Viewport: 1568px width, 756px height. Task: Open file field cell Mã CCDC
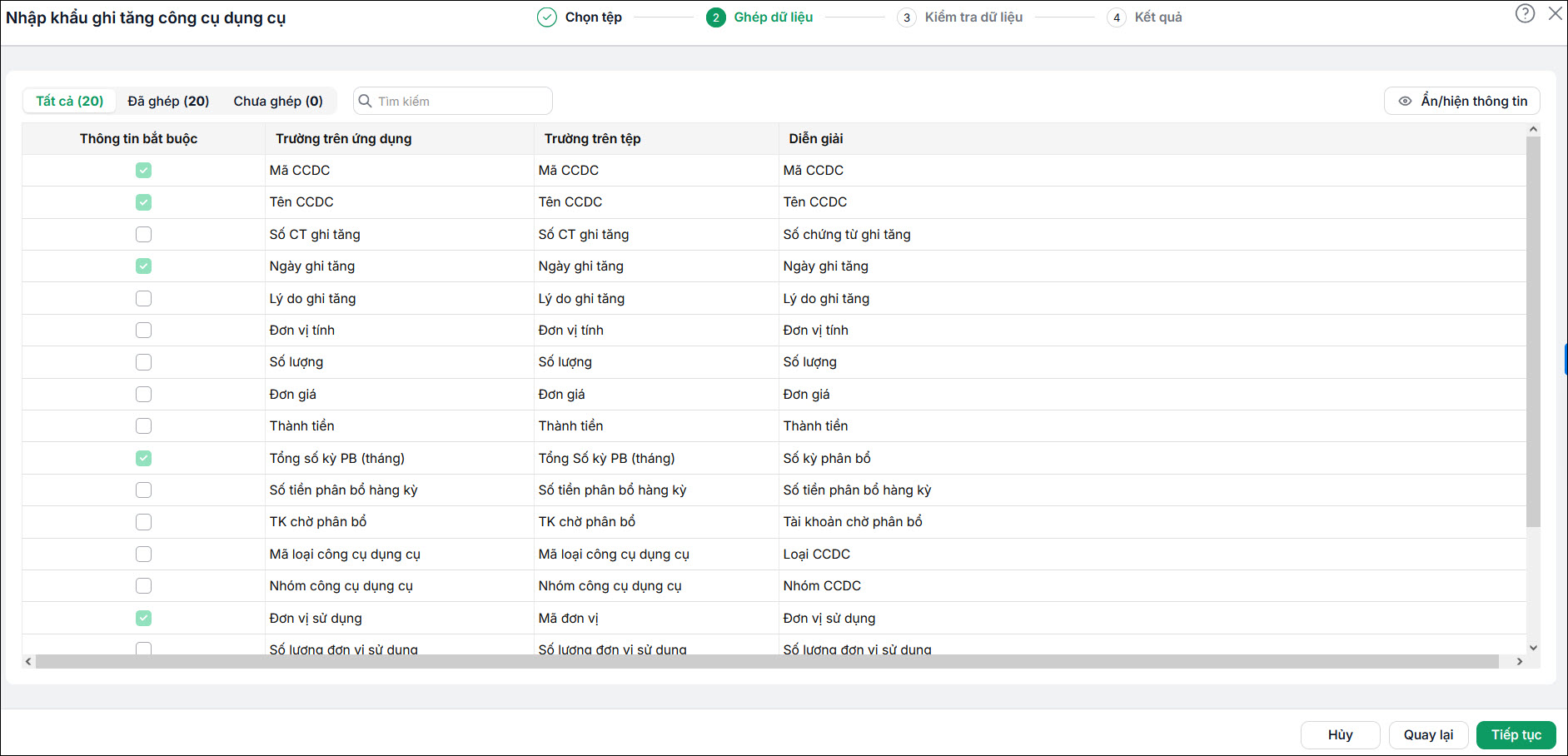[656, 170]
